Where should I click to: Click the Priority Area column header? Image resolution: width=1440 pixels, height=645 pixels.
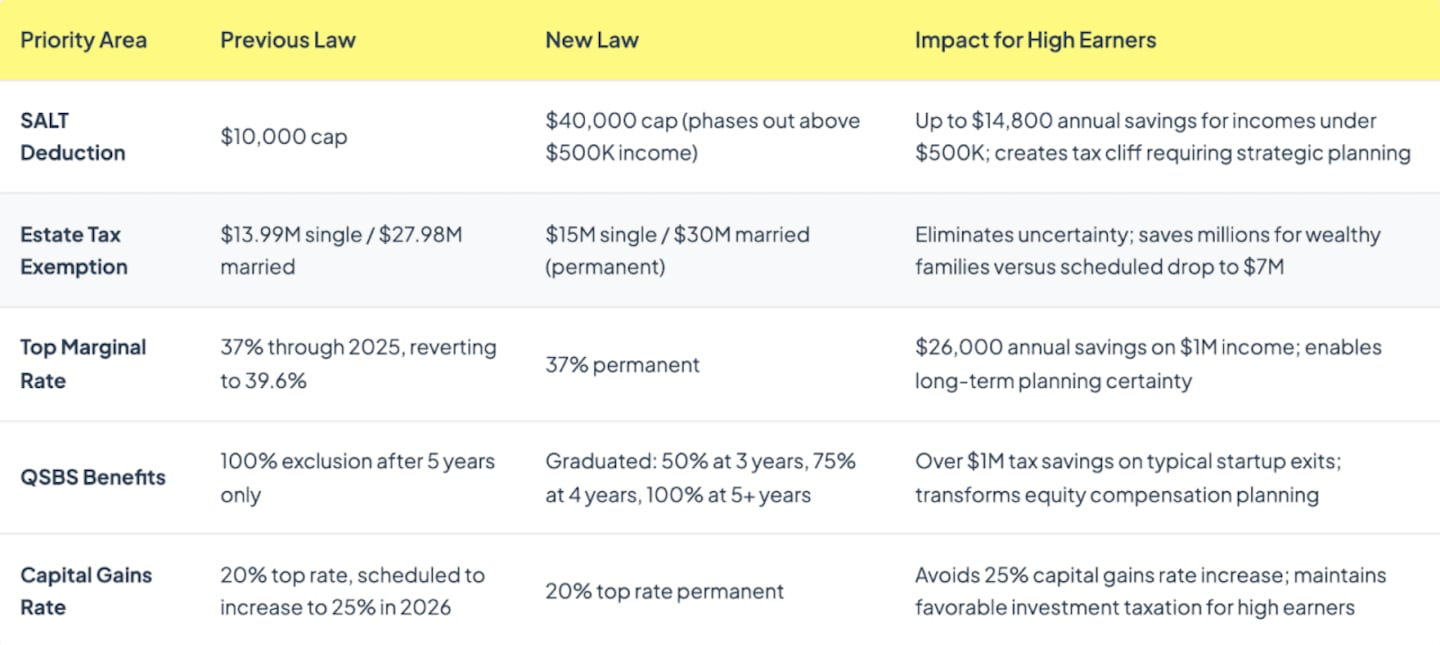point(83,41)
